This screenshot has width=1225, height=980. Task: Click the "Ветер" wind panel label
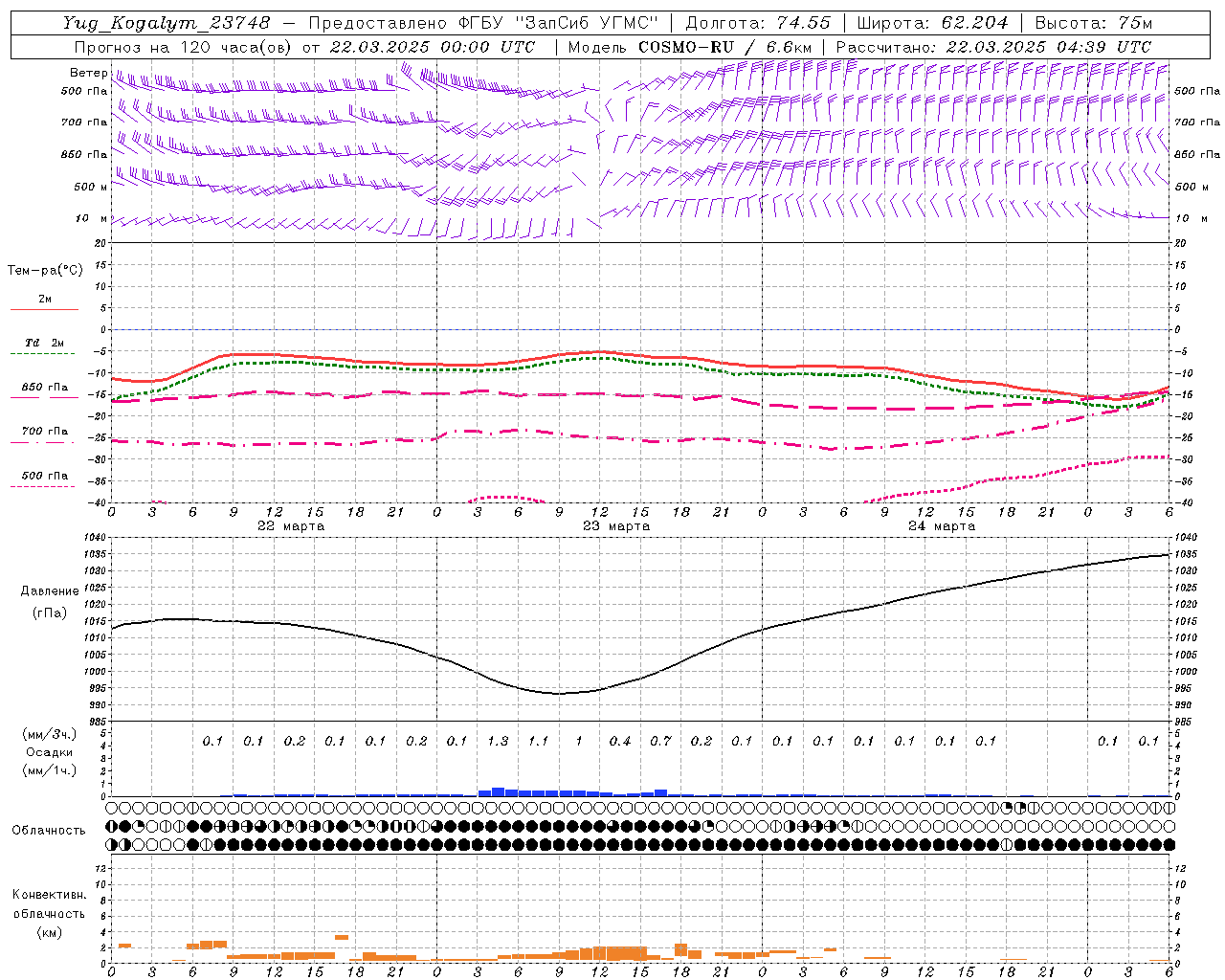click(88, 73)
